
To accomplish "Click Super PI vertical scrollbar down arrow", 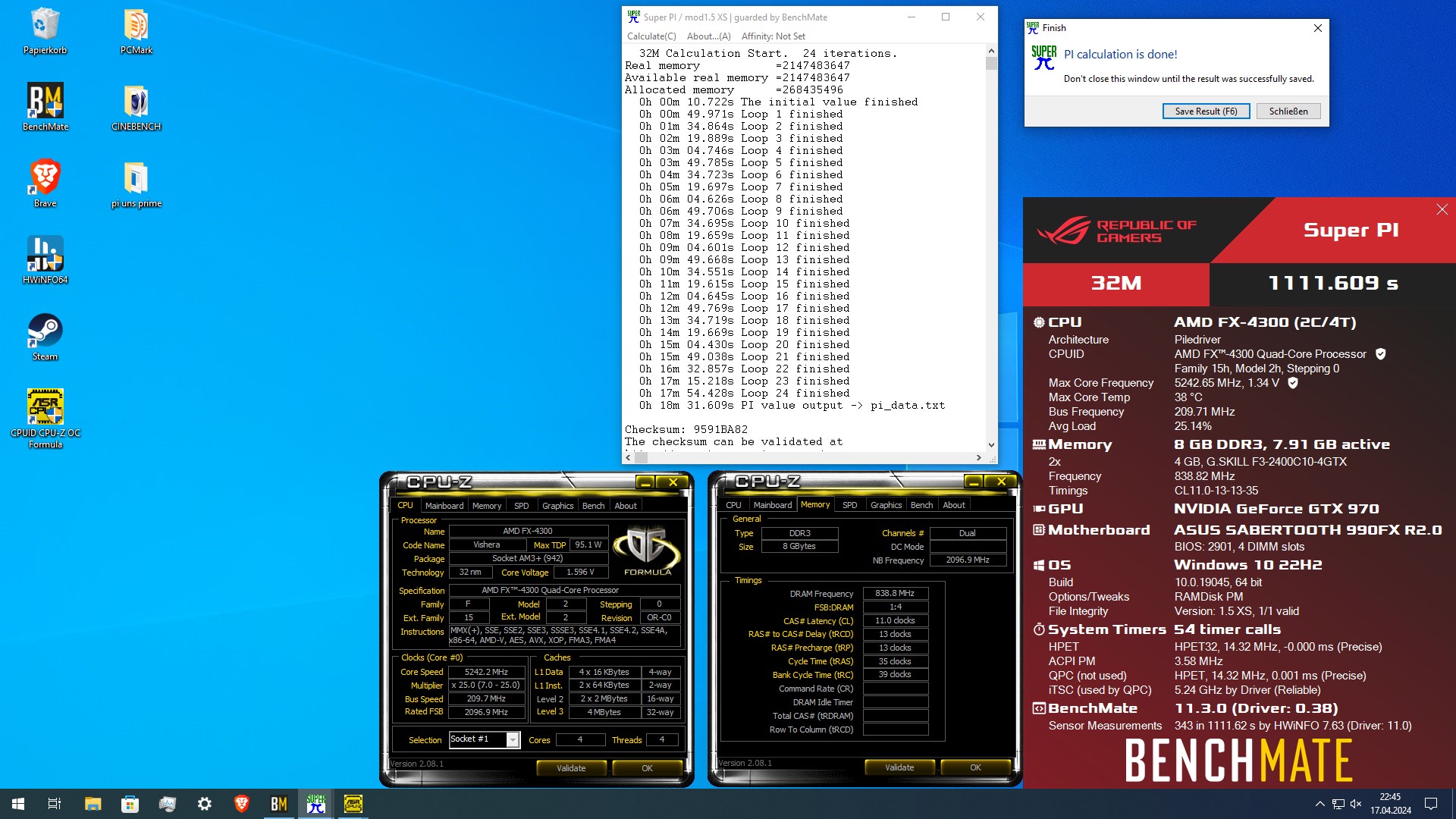I will point(991,445).
